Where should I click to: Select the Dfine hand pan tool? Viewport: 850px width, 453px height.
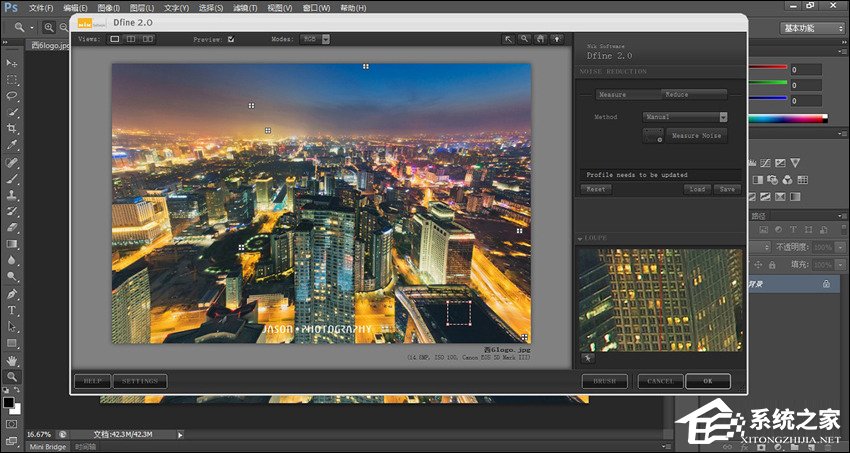tap(540, 39)
